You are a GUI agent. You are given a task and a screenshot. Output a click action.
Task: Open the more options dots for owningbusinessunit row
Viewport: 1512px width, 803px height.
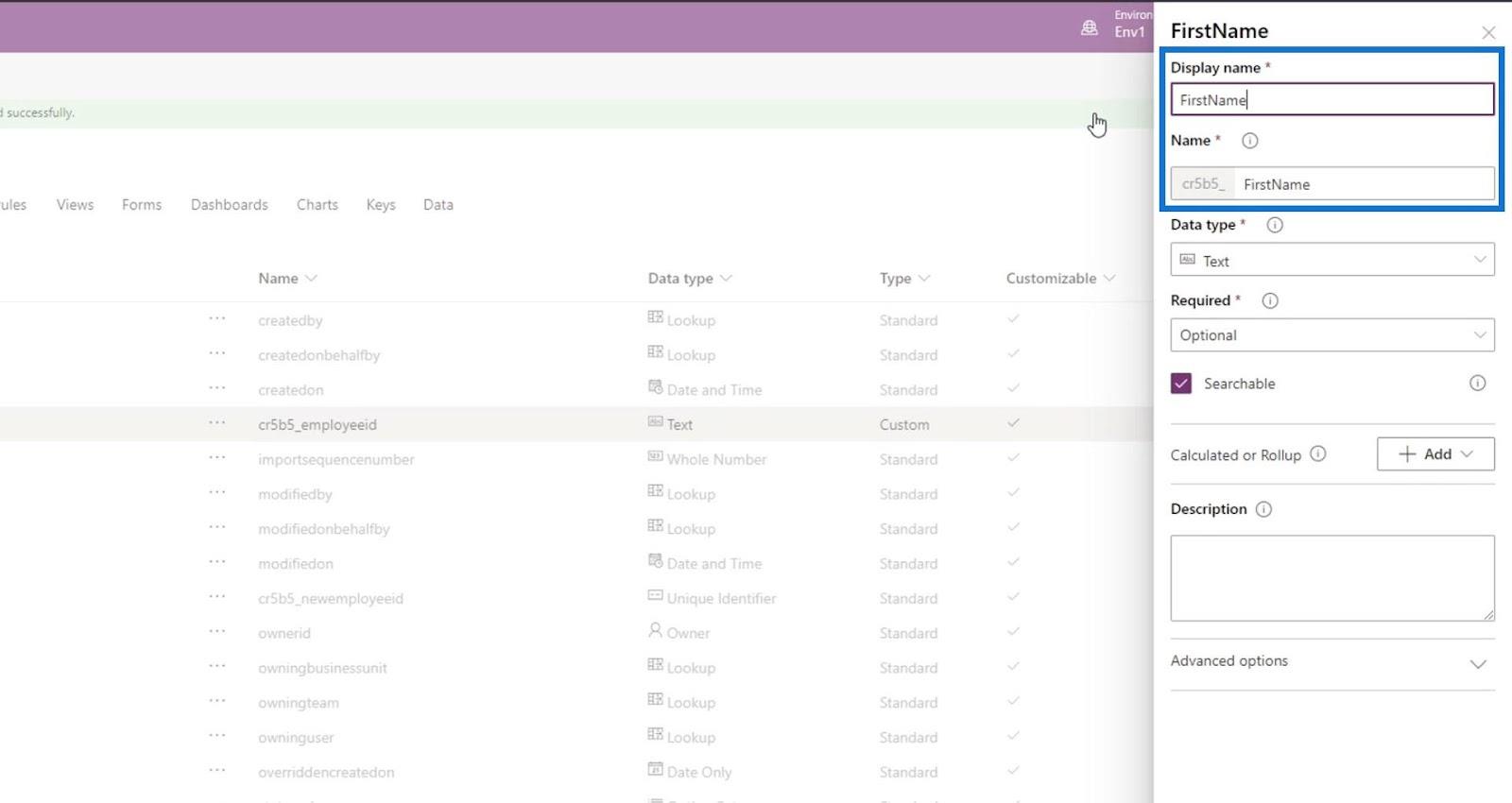pos(217,666)
